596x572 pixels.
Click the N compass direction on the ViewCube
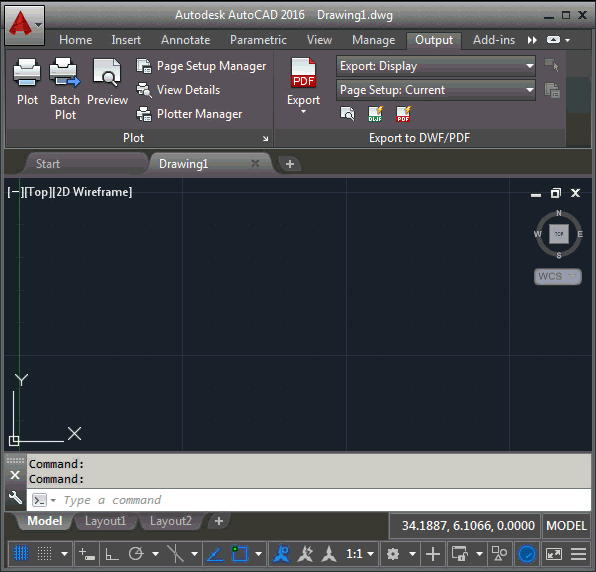tap(559, 213)
